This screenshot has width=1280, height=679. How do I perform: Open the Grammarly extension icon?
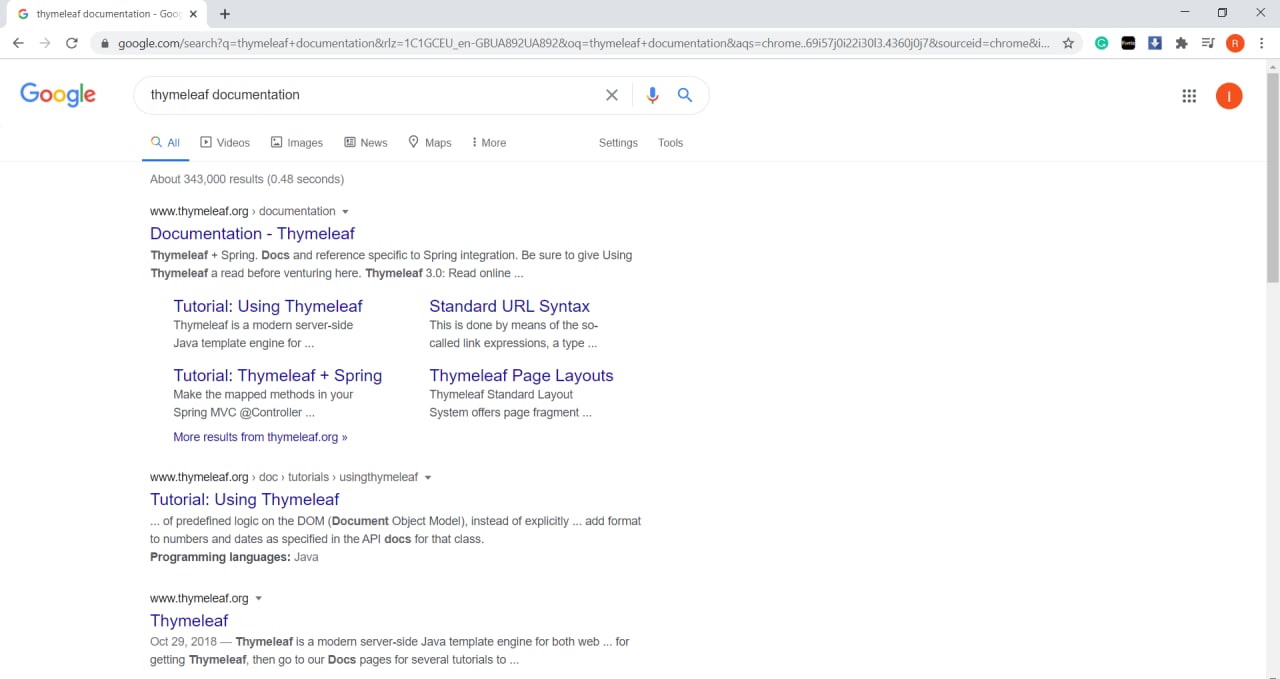coord(1102,43)
